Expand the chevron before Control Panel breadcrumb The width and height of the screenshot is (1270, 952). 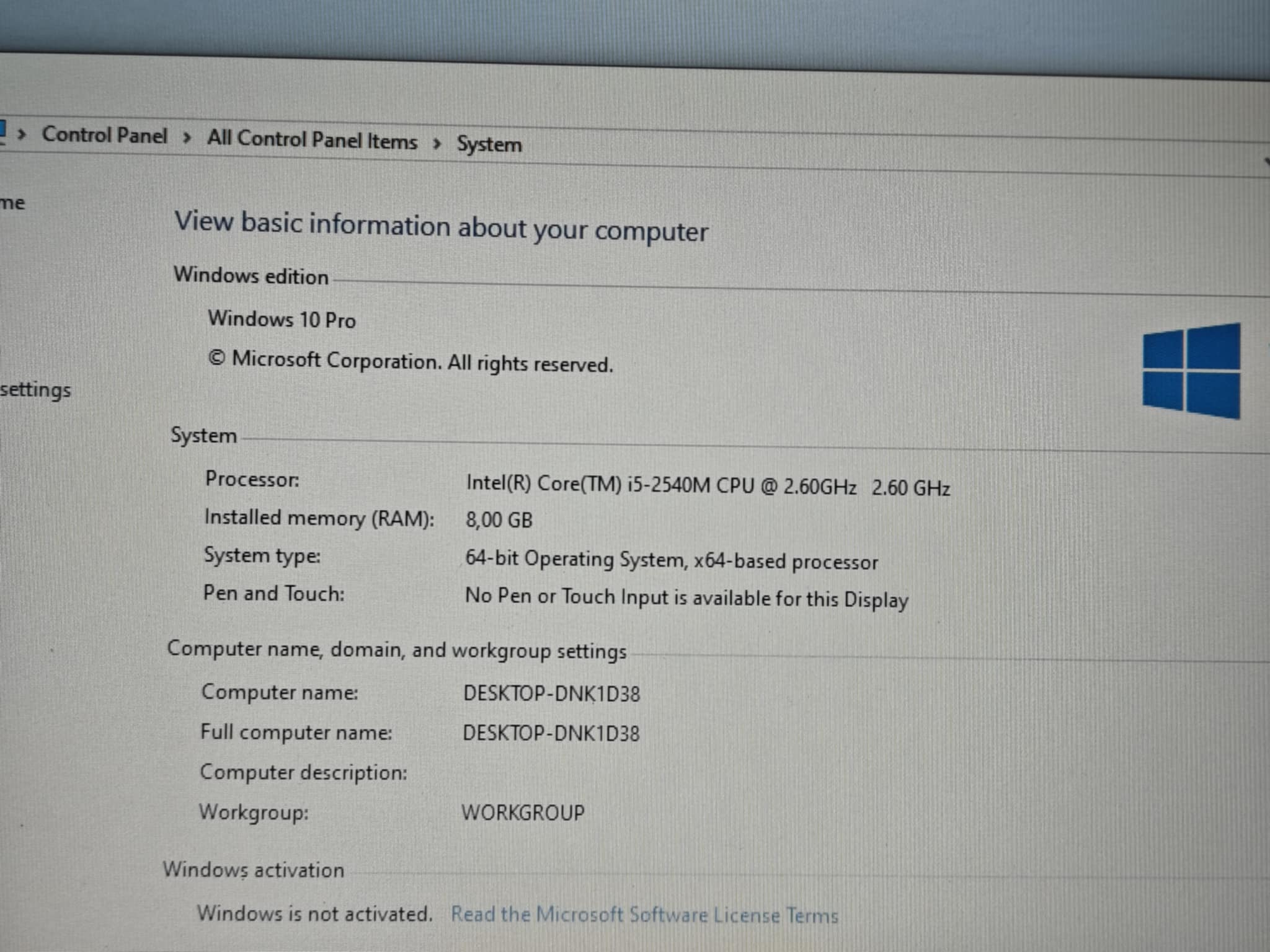pos(22,134)
